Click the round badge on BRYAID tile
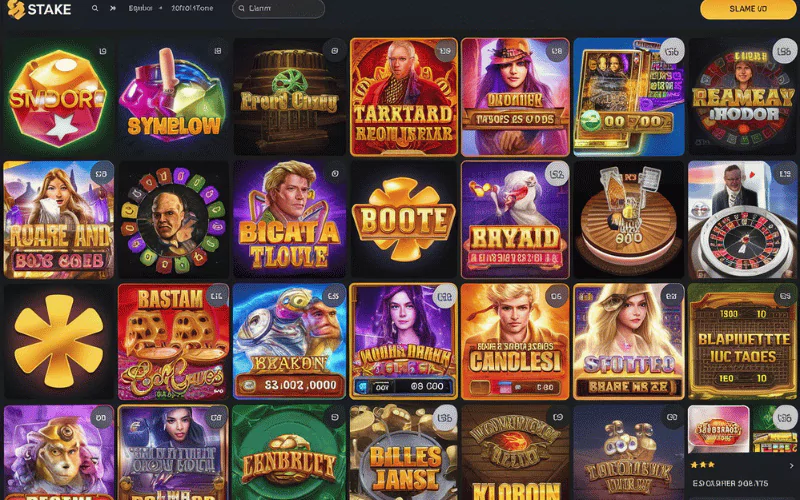 coord(557,174)
